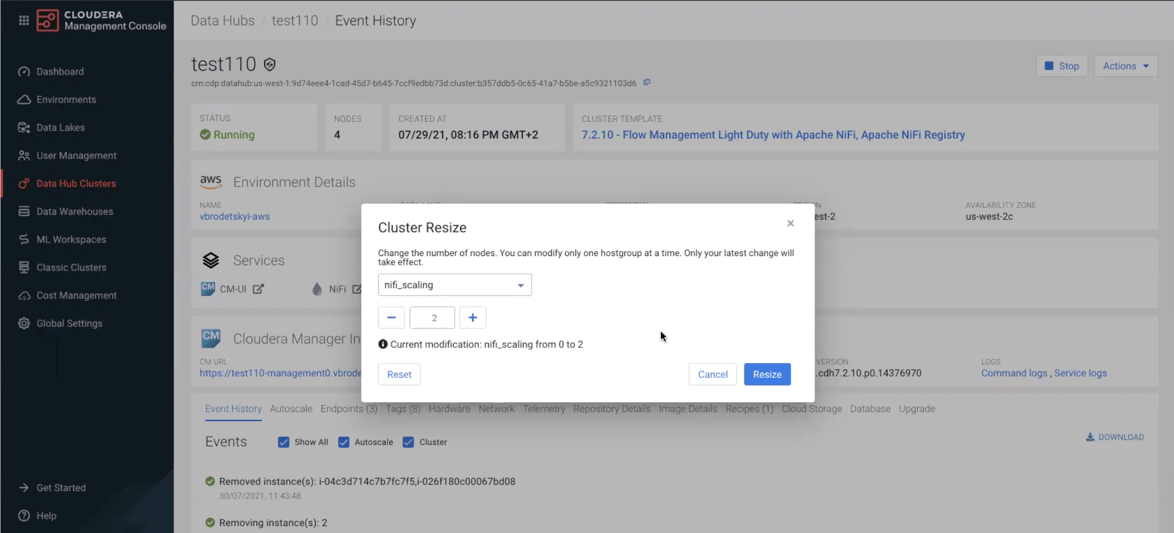Open vbrodetskyi-aws environment link

[x=234, y=216]
